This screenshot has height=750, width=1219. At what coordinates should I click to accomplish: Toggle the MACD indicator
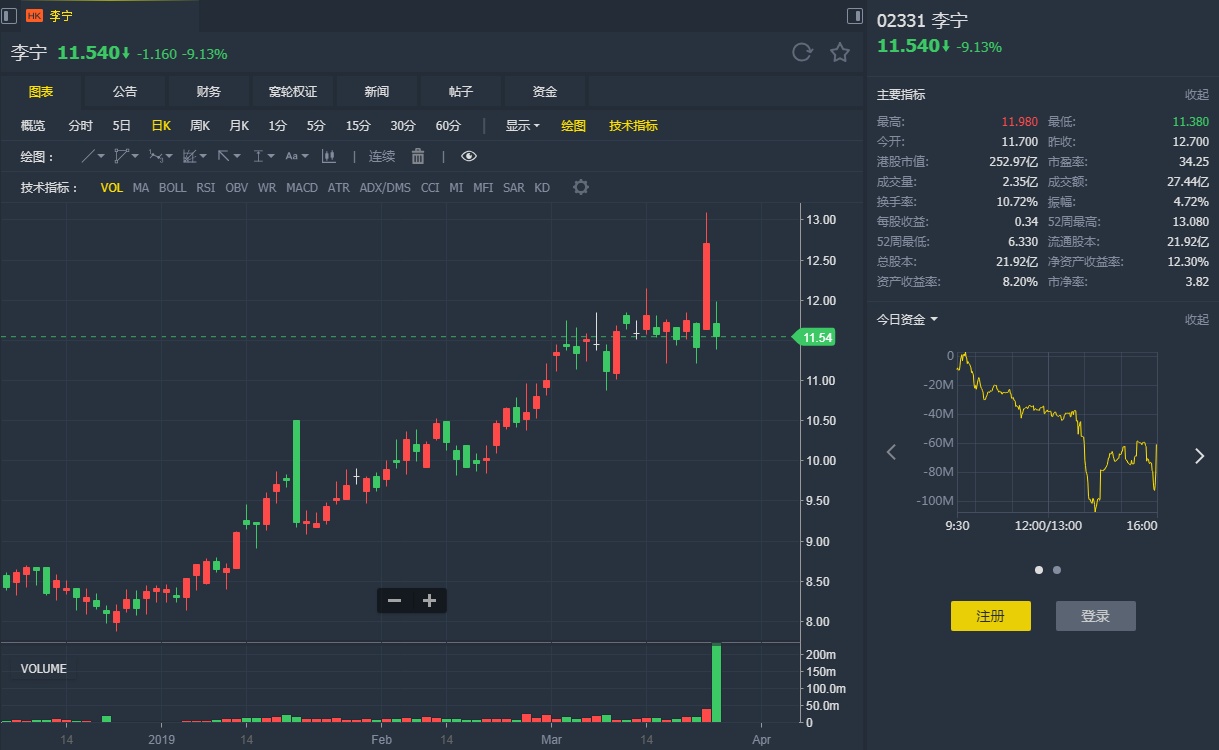[x=302, y=188]
